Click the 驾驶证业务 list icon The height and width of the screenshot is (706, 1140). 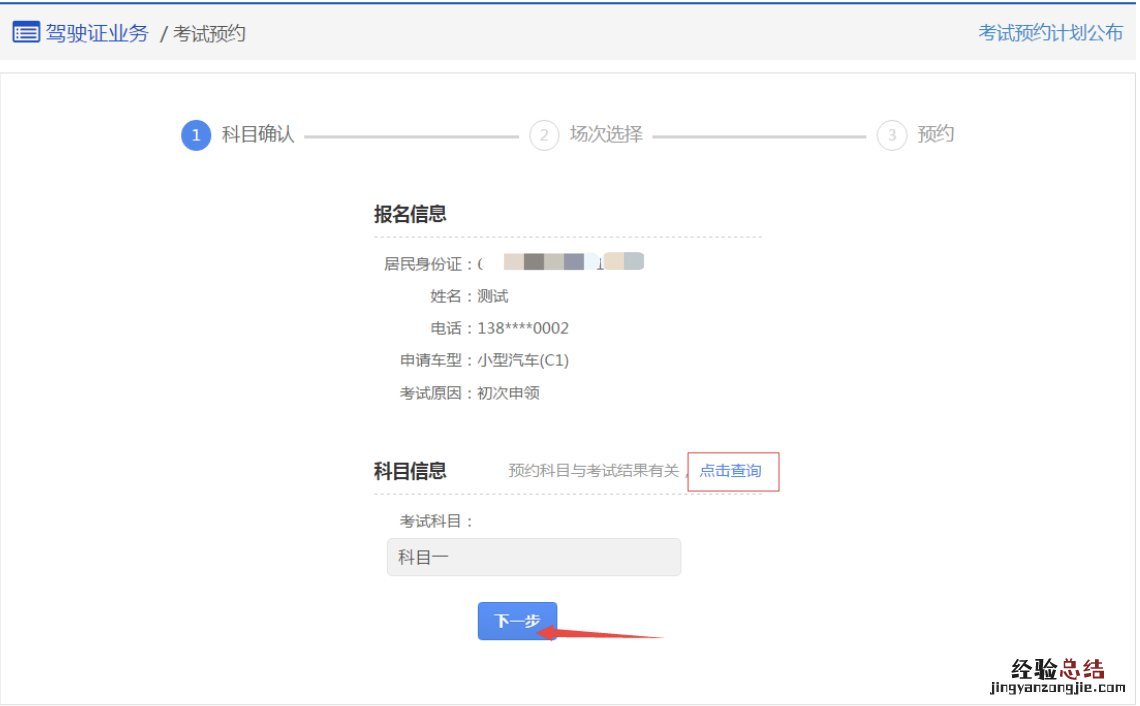coord(26,33)
